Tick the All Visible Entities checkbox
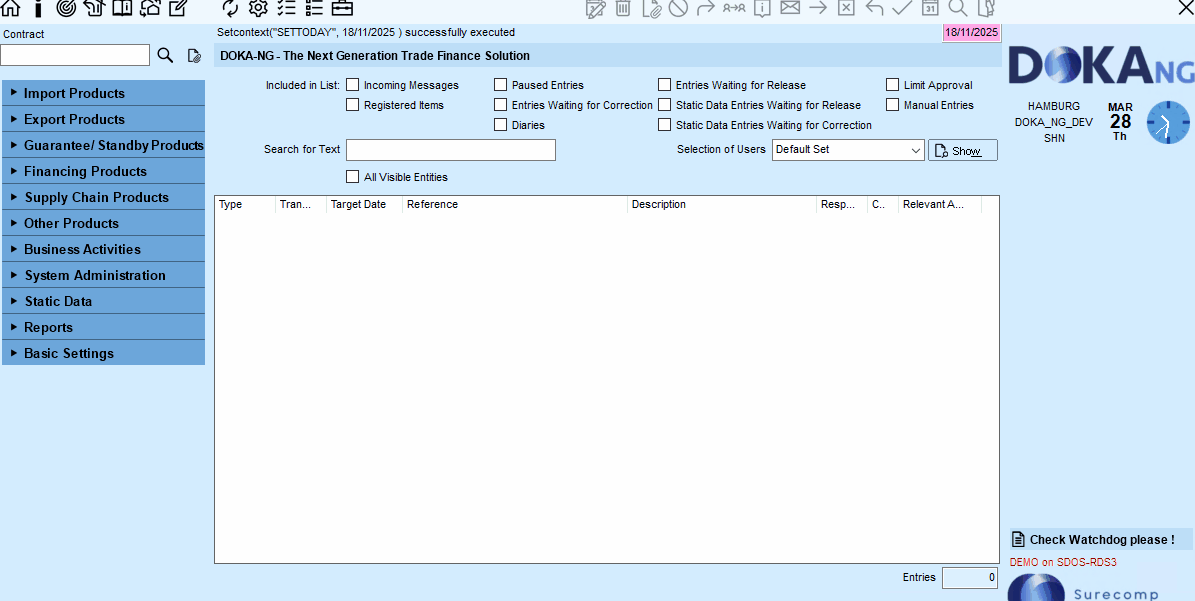Image resolution: width=1195 pixels, height=601 pixels. 352,176
